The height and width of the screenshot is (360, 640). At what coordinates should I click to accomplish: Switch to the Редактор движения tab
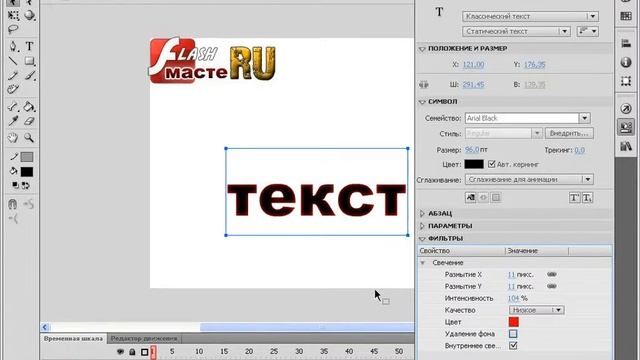point(144,339)
